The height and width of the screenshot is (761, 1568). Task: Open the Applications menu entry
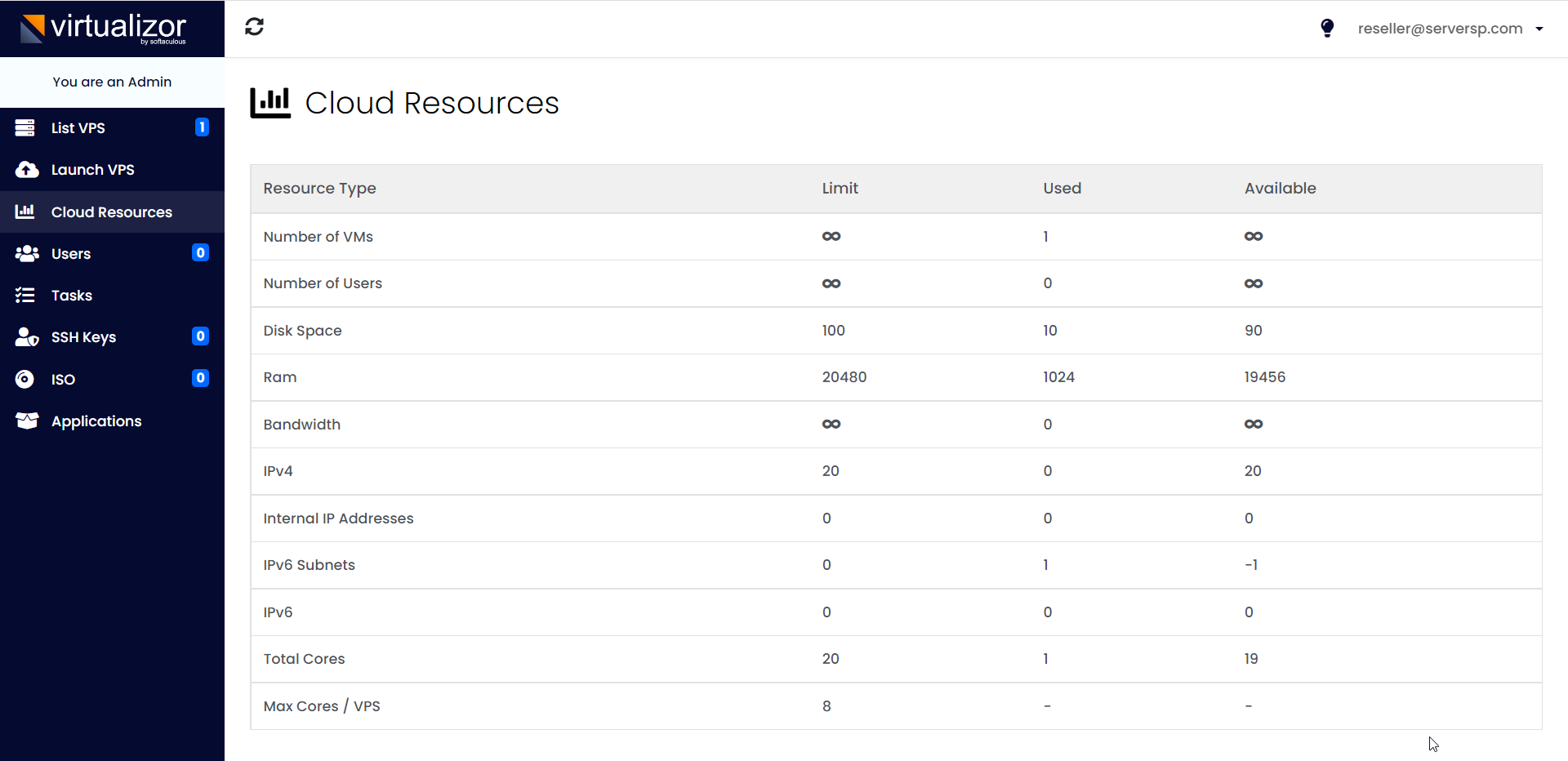pyautogui.click(x=96, y=421)
